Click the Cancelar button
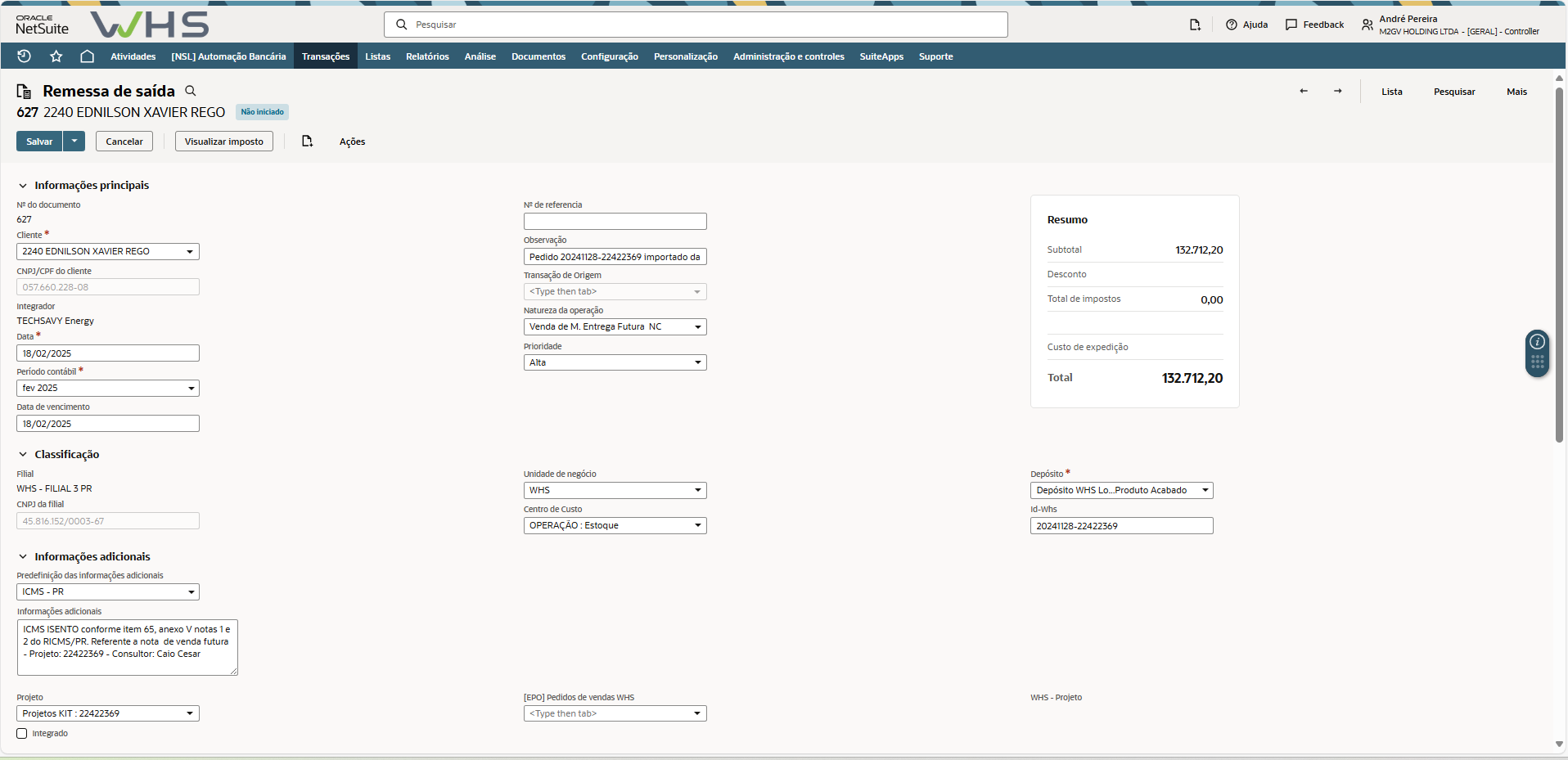Viewport: 1568px width, 760px height. click(124, 142)
